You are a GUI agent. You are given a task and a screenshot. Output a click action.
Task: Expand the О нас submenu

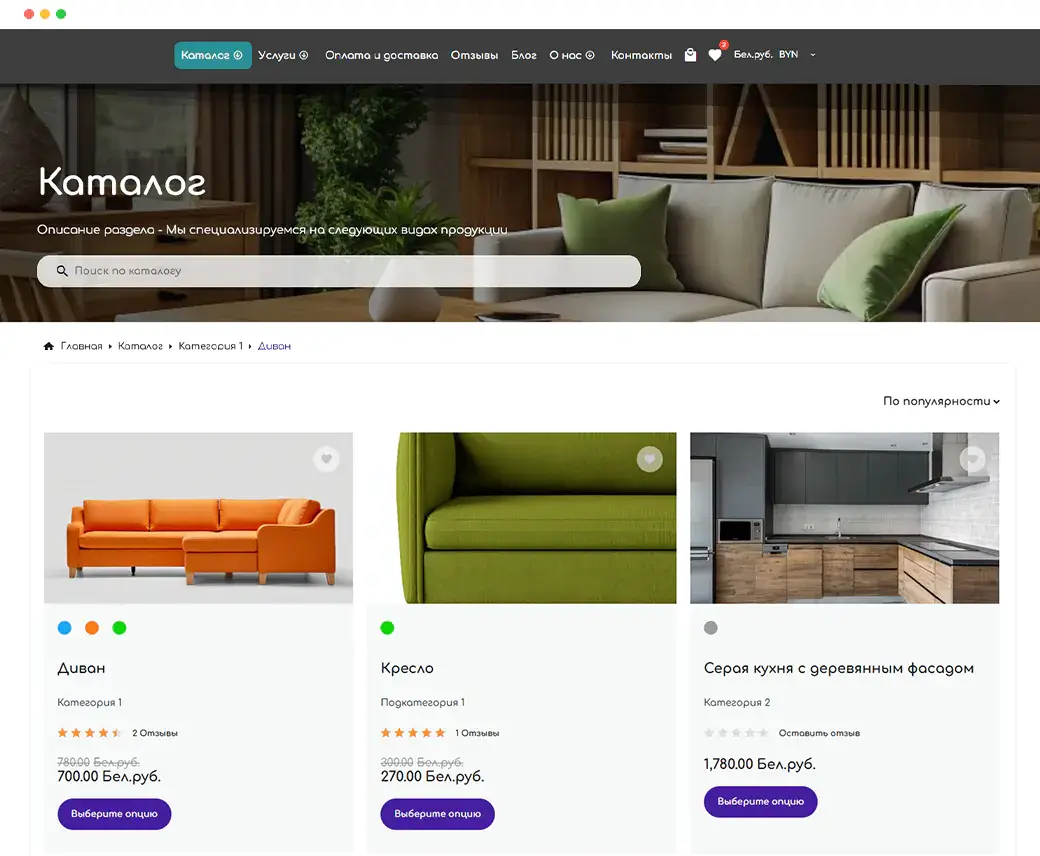point(590,55)
